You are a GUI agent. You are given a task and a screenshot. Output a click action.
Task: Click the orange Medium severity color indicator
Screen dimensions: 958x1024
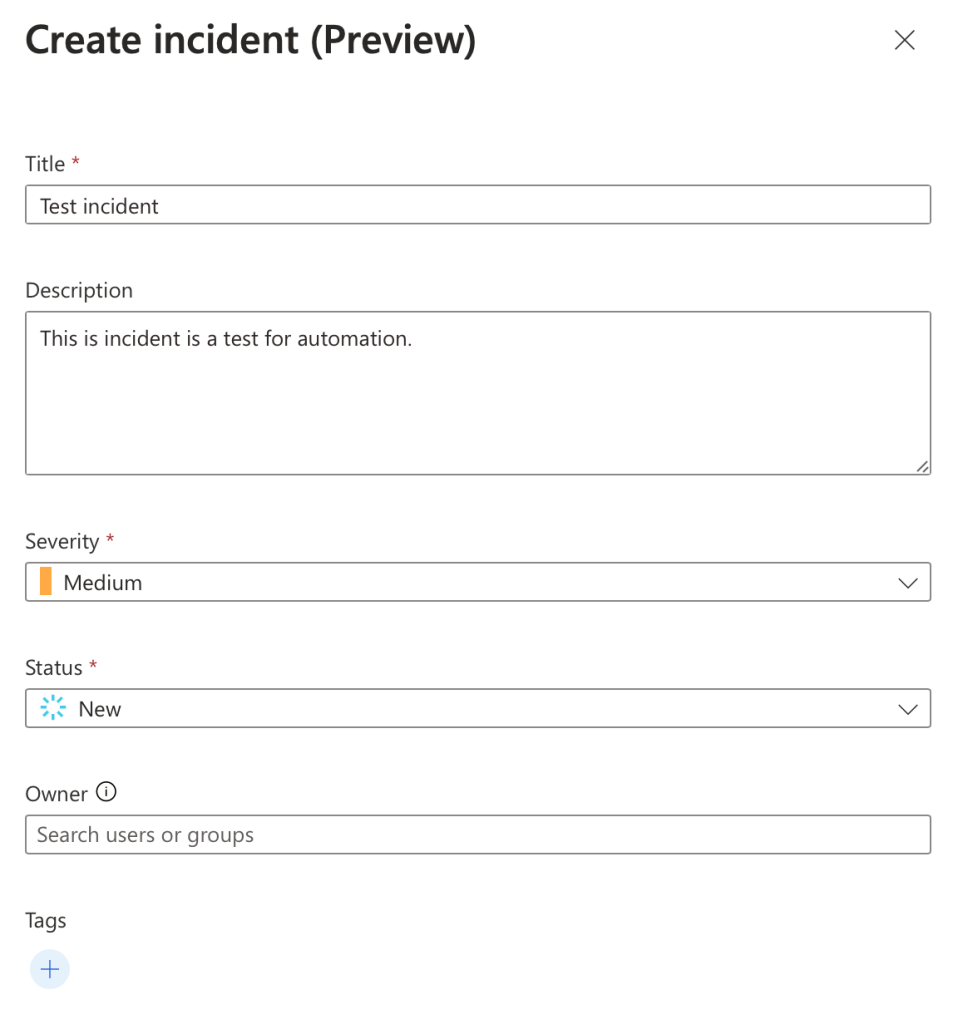pos(46,582)
